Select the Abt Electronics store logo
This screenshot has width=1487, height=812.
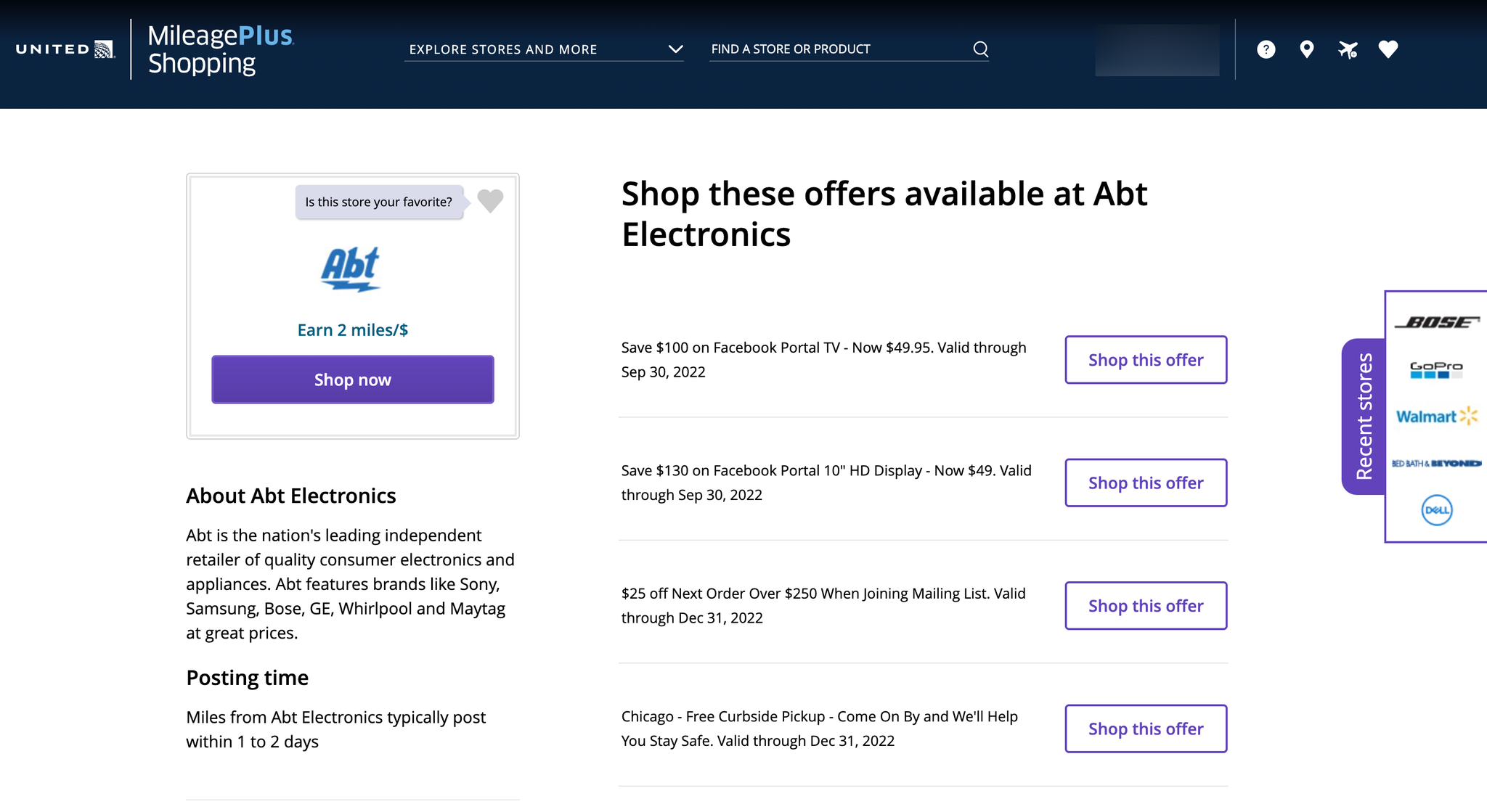pyautogui.click(x=353, y=271)
